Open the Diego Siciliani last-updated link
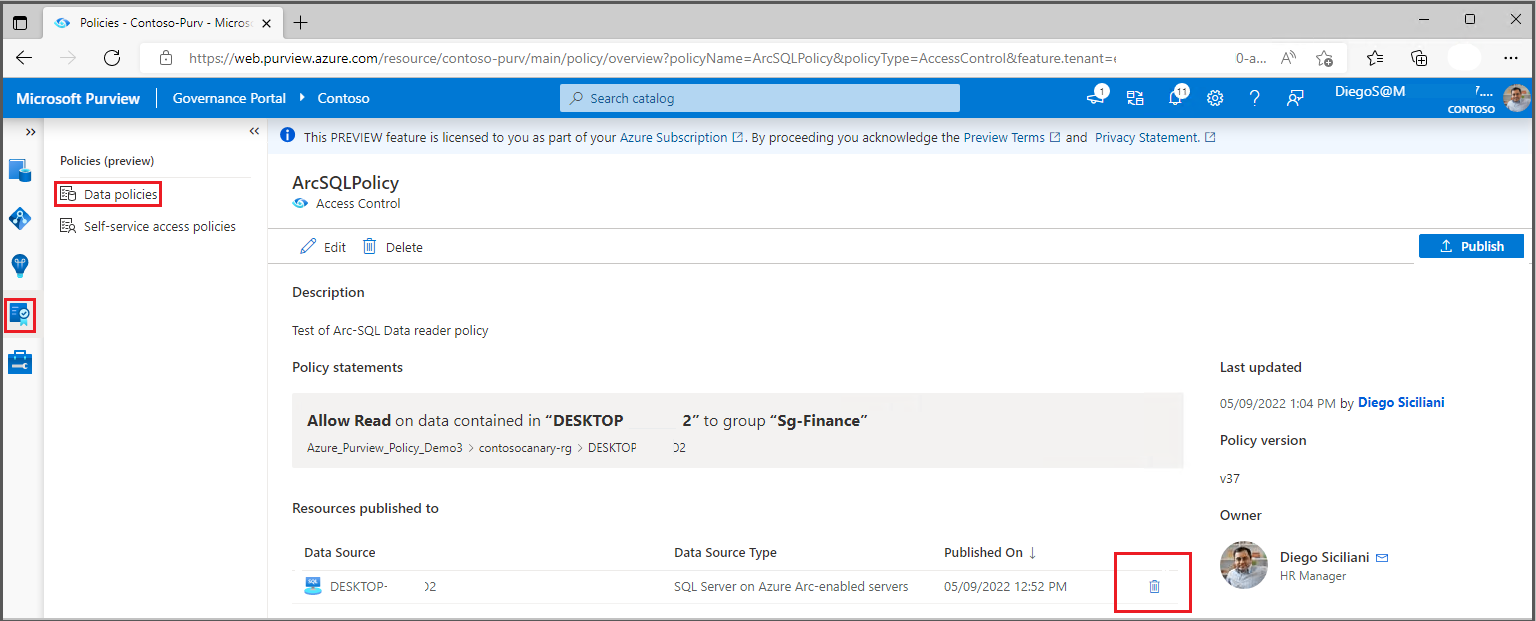Image resolution: width=1536 pixels, height=621 pixels. [1401, 403]
